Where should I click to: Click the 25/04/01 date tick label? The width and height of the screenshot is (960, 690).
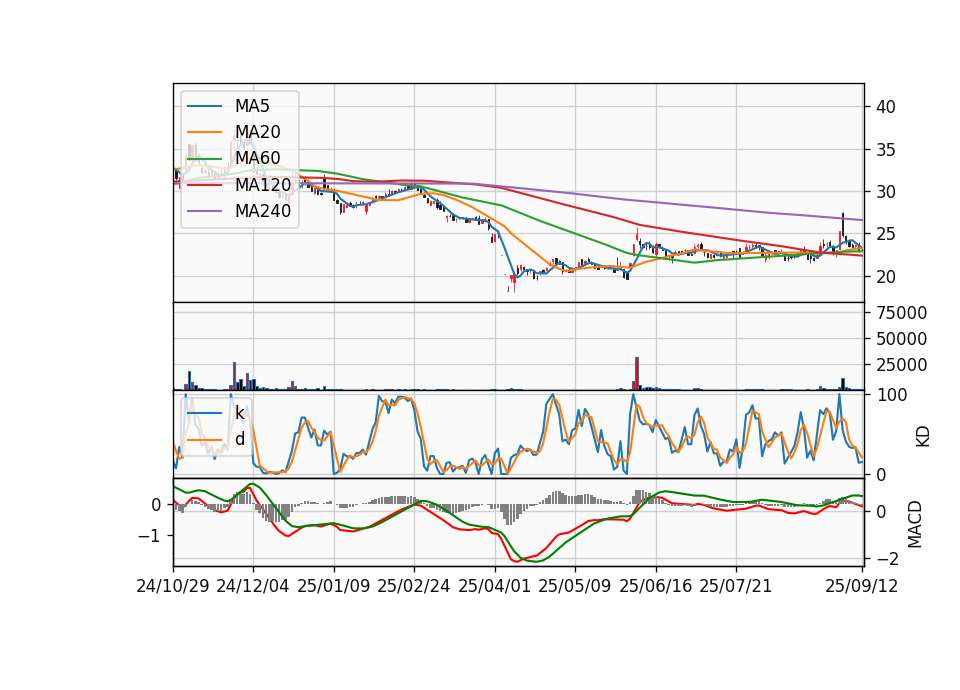pos(495,586)
